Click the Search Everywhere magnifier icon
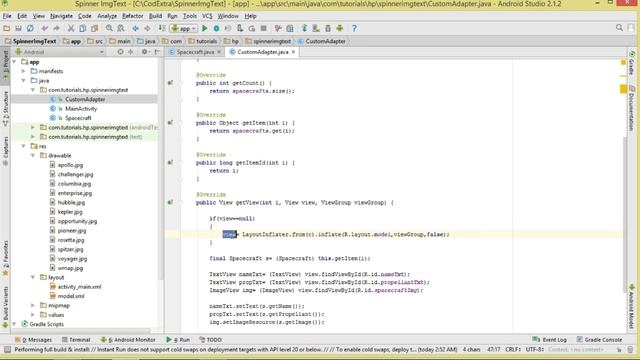This screenshot has height=360, width=640. [619, 28]
